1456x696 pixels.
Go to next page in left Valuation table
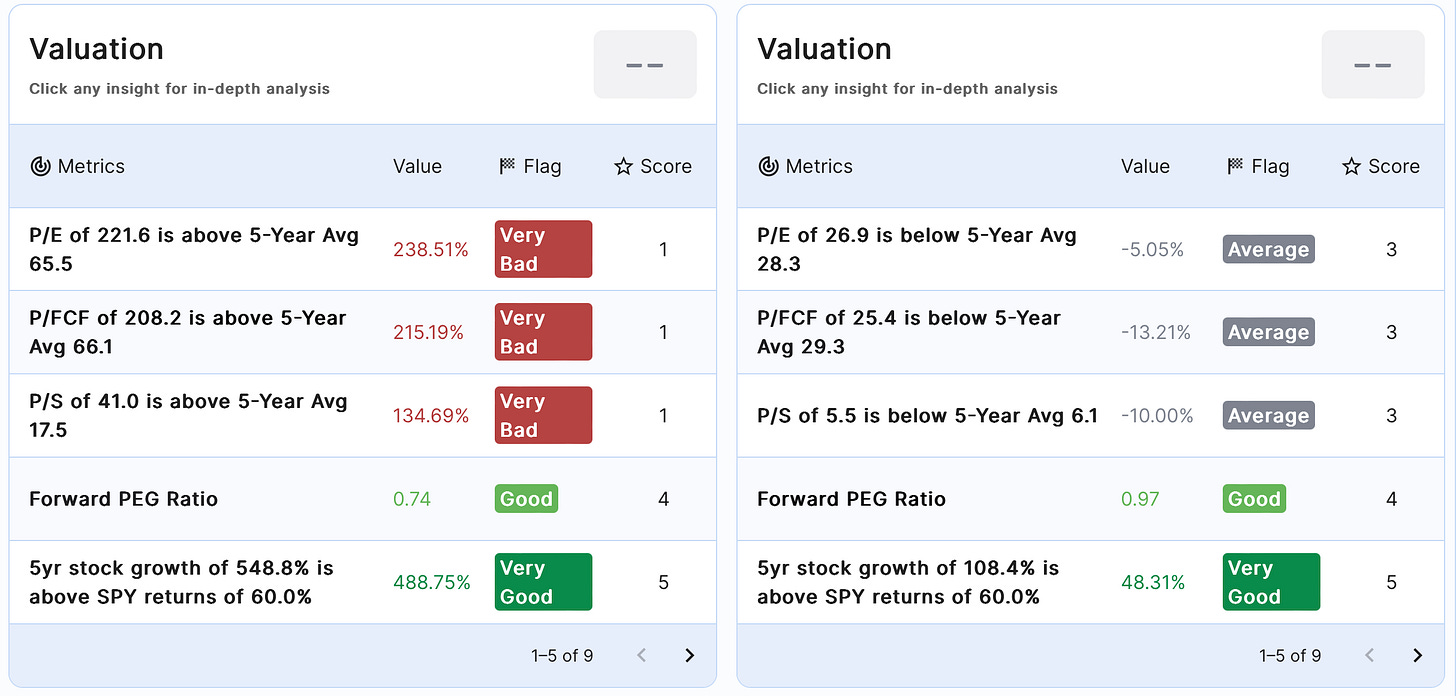point(689,656)
